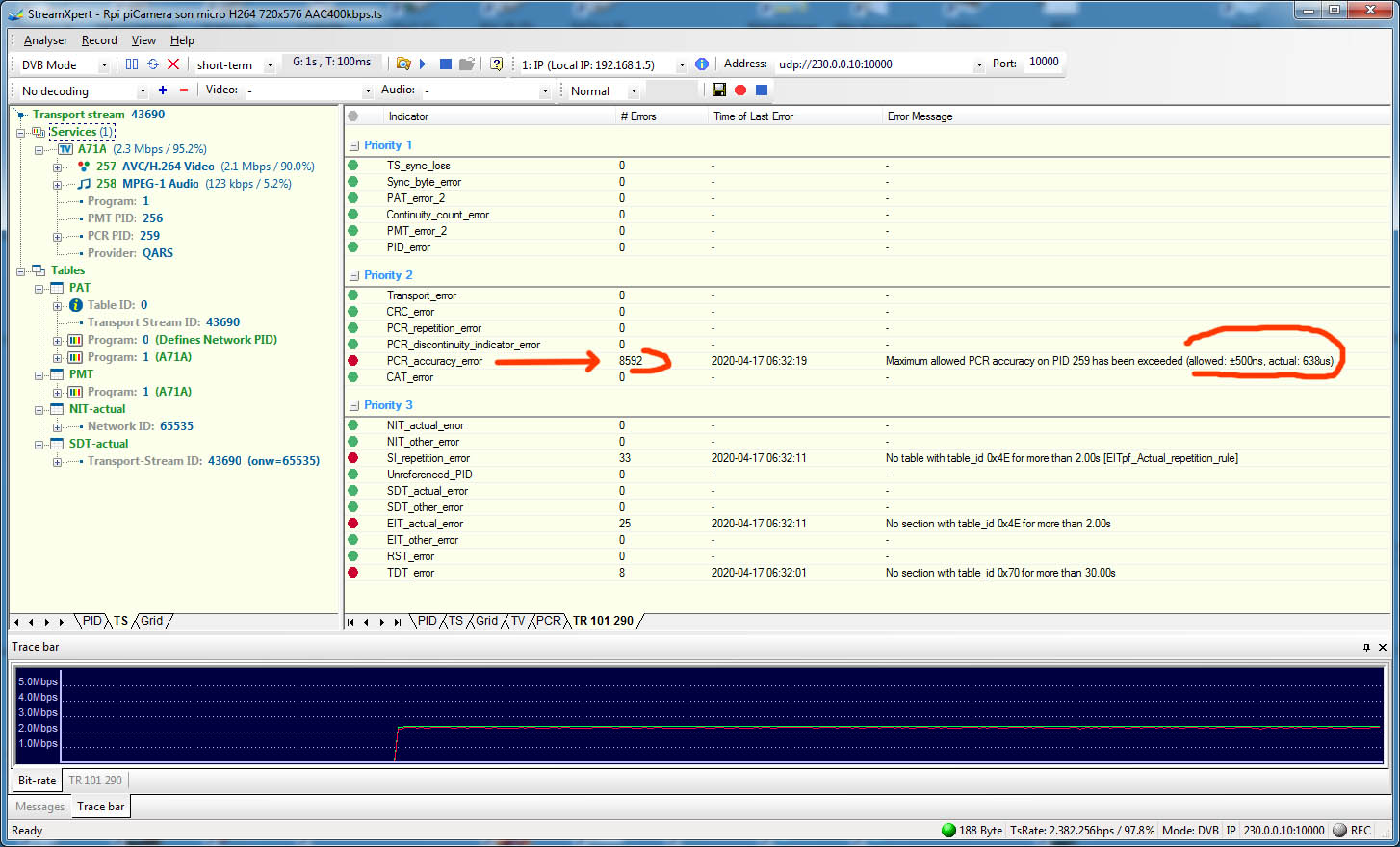Open the help question mark icon
1400x847 pixels.
tap(496, 64)
